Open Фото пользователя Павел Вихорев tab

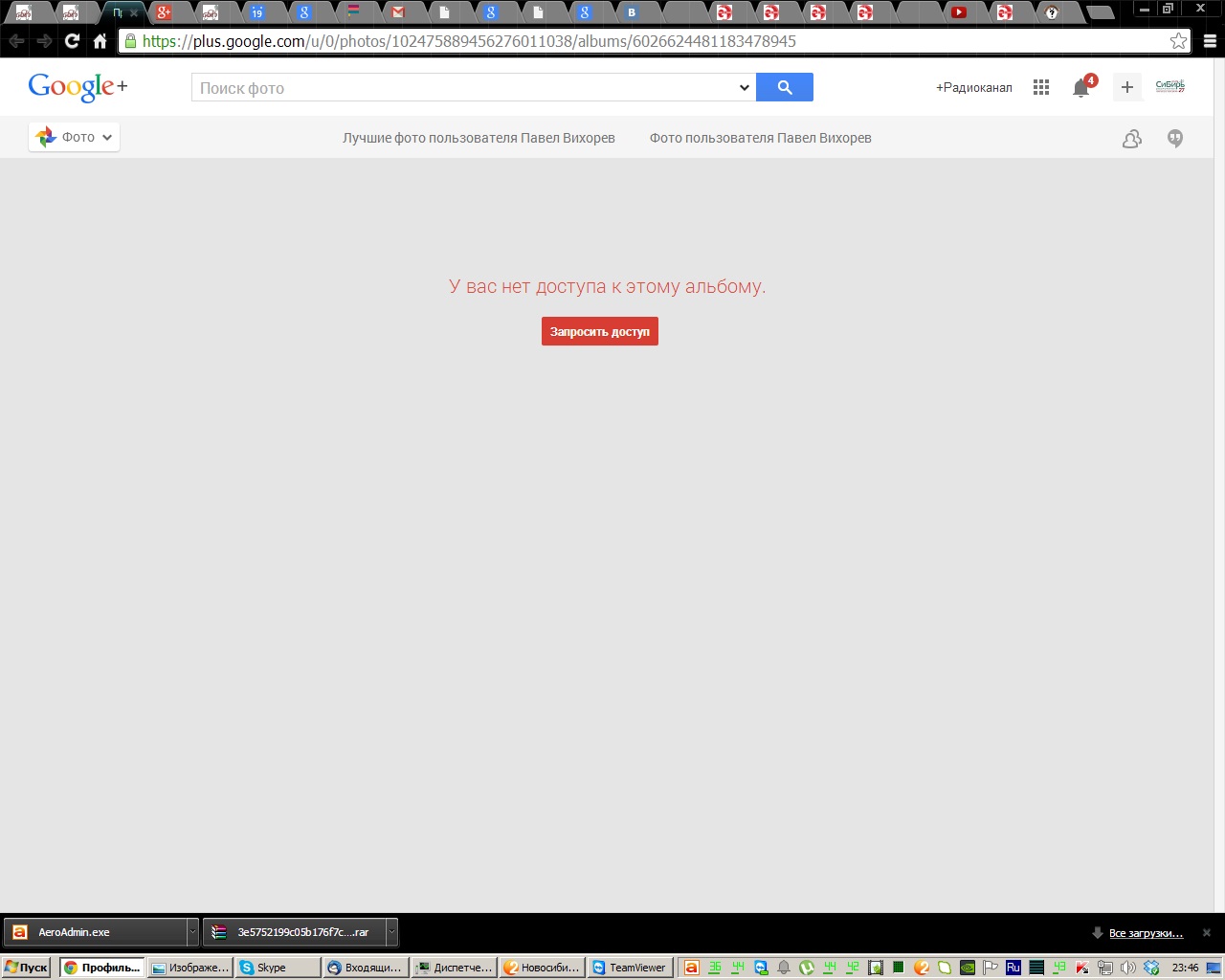(760, 138)
